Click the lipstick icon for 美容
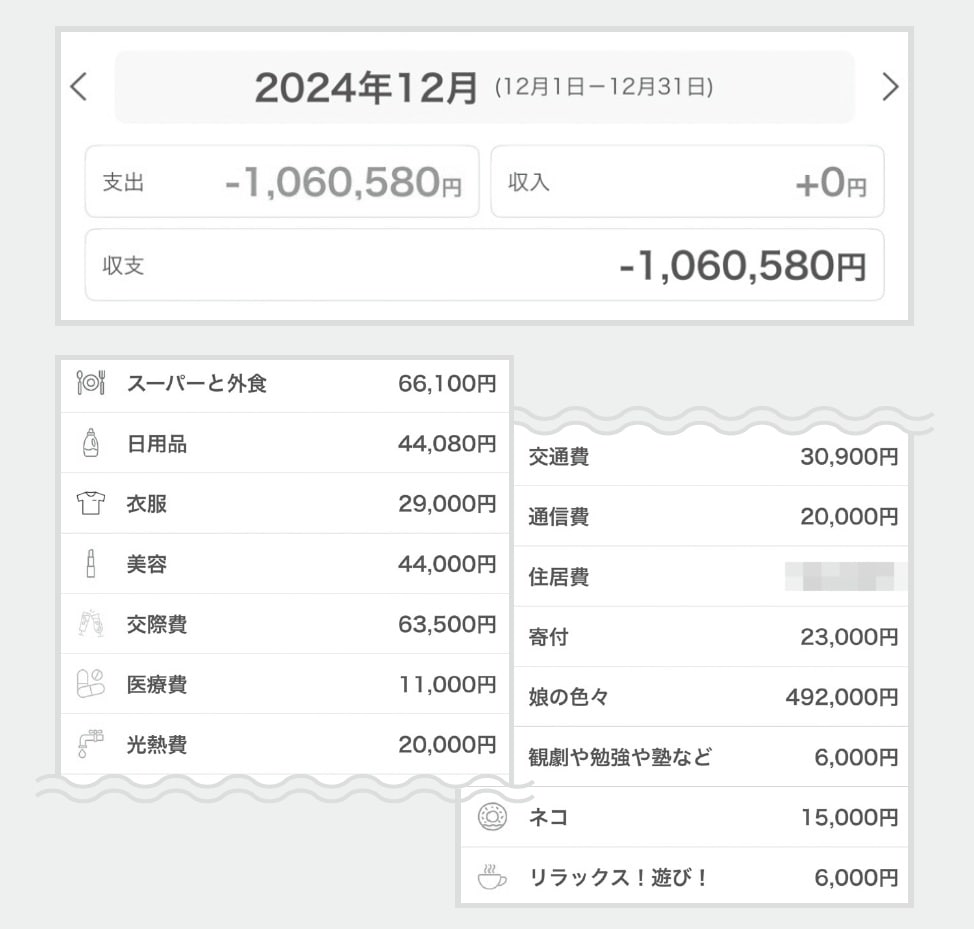 pos(91,564)
